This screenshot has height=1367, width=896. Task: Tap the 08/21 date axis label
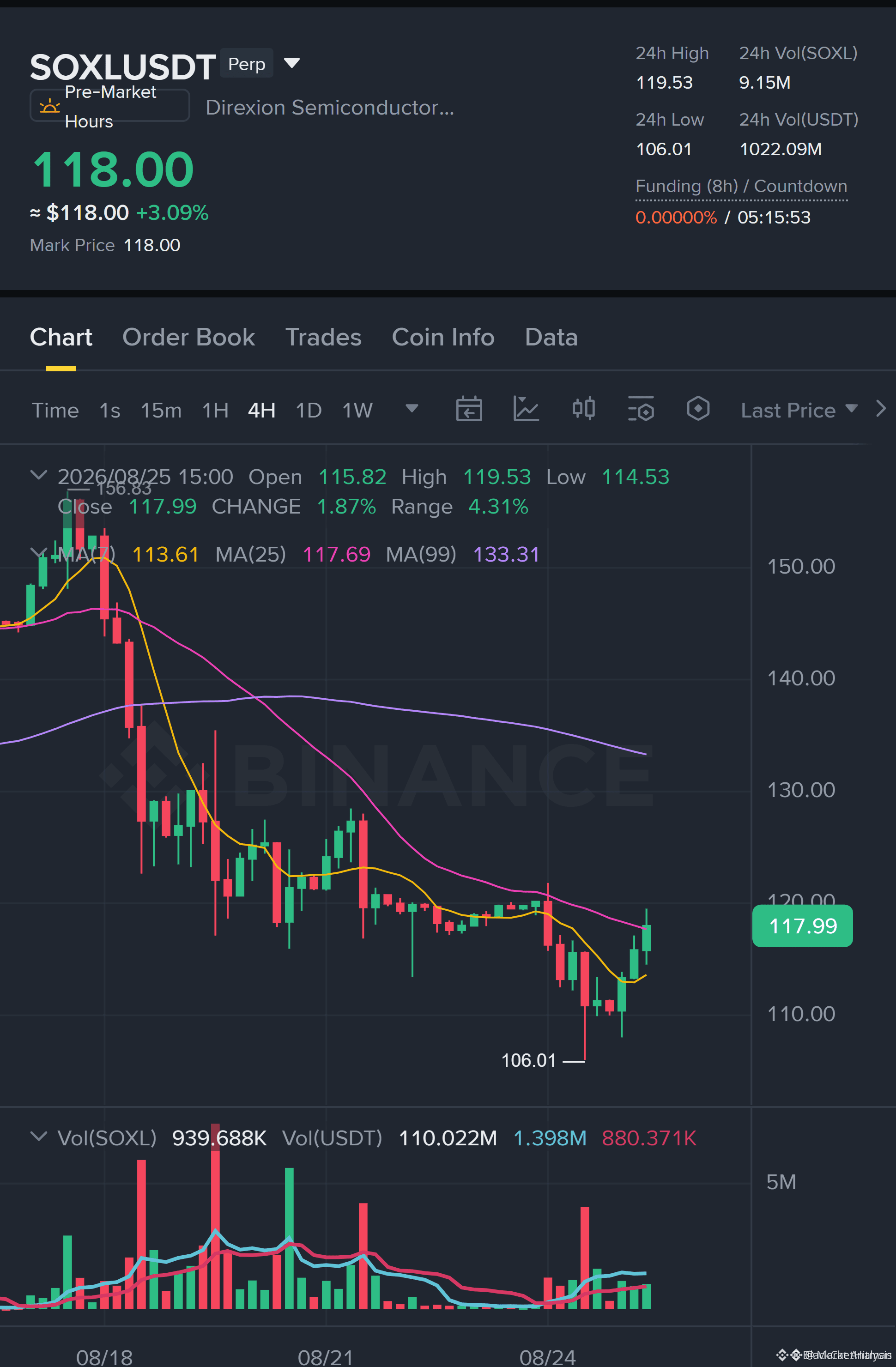click(x=326, y=1357)
